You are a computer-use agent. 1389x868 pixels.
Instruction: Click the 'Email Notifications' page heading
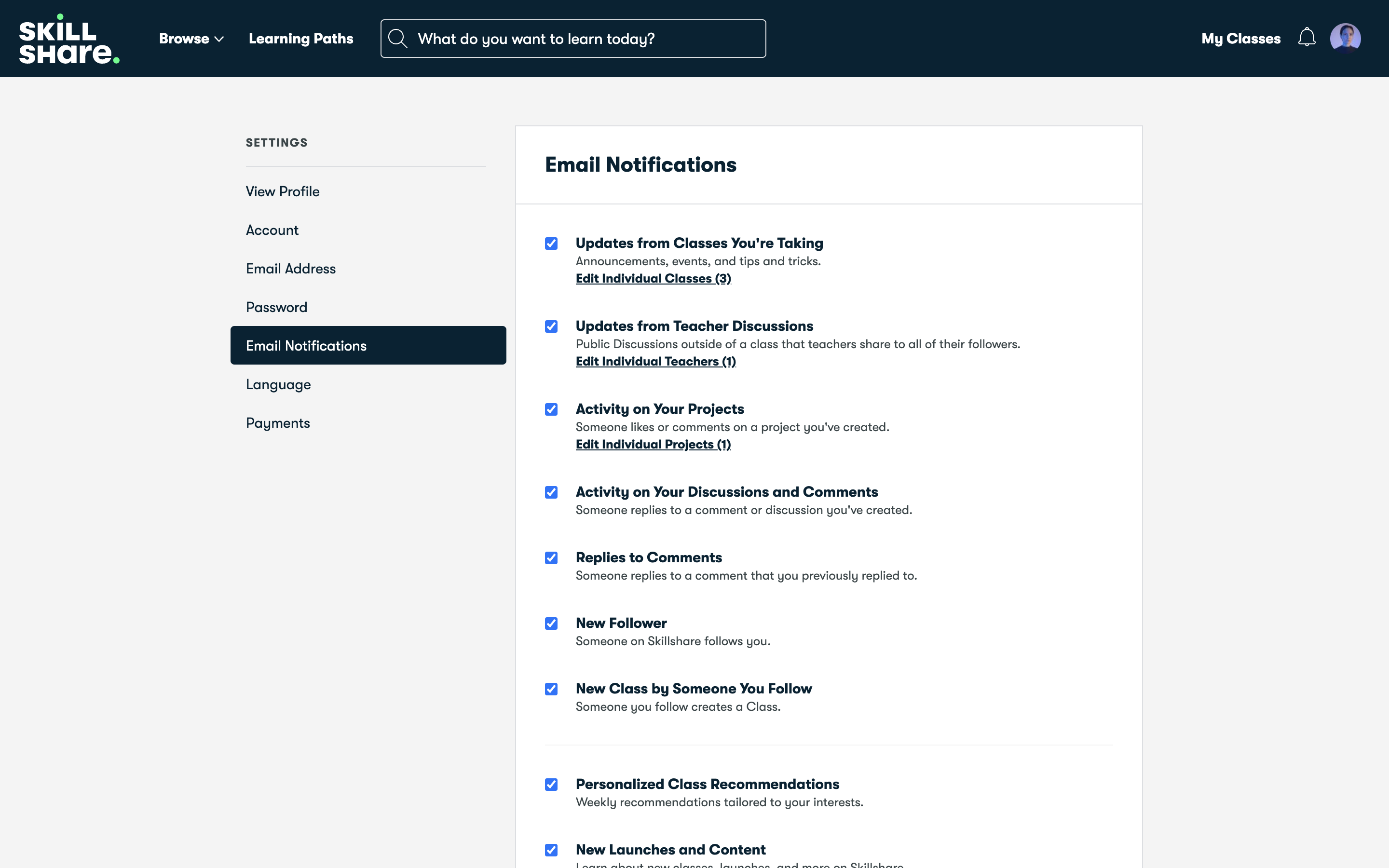pyautogui.click(x=640, y=165)
